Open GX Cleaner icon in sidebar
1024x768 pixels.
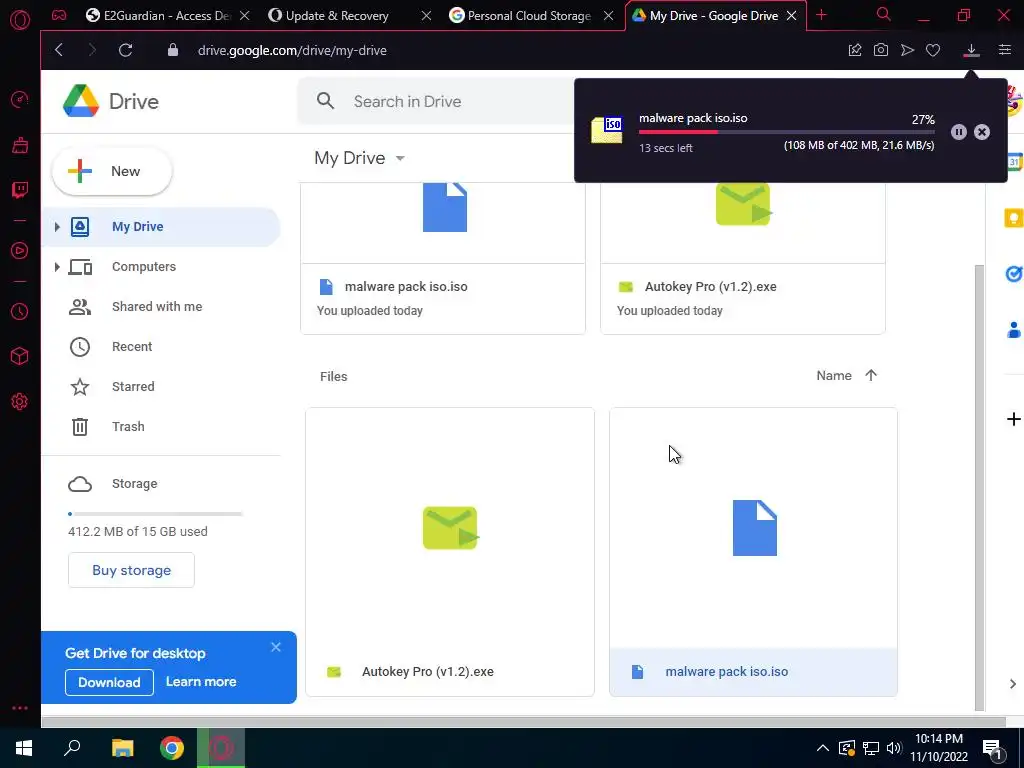pos(20,145)
